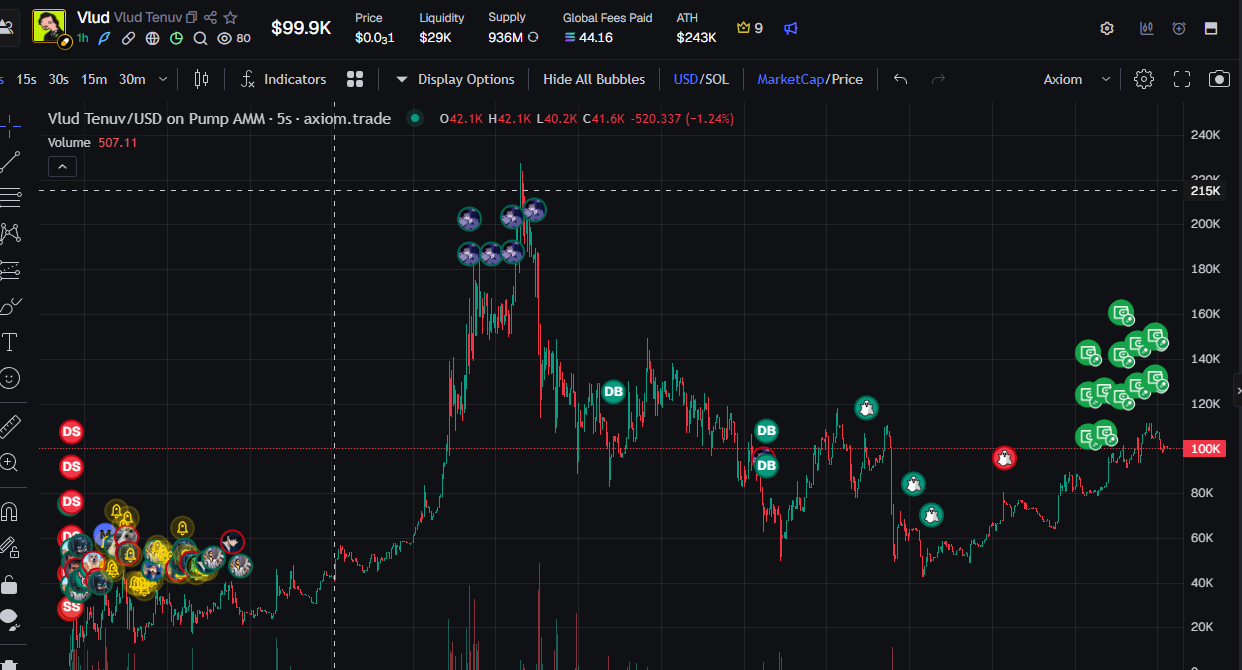
Task: Switch the currency to USD
Action: (685, 79)
